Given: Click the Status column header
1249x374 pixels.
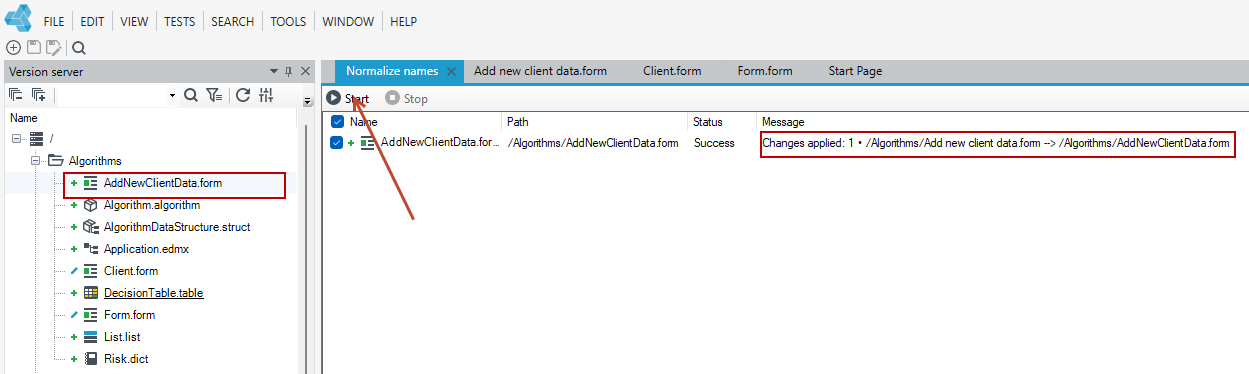Looking at the screenshot, I should [707, 121].
